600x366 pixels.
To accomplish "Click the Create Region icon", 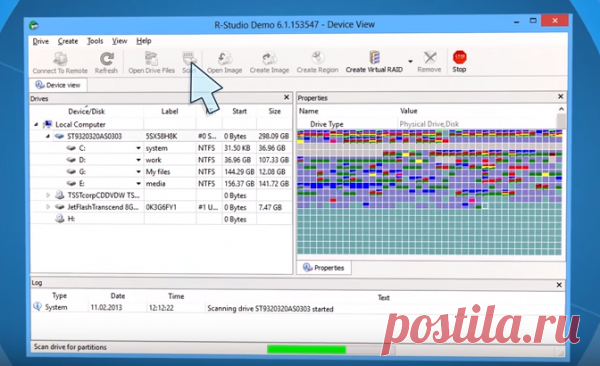I will point(317,58).
